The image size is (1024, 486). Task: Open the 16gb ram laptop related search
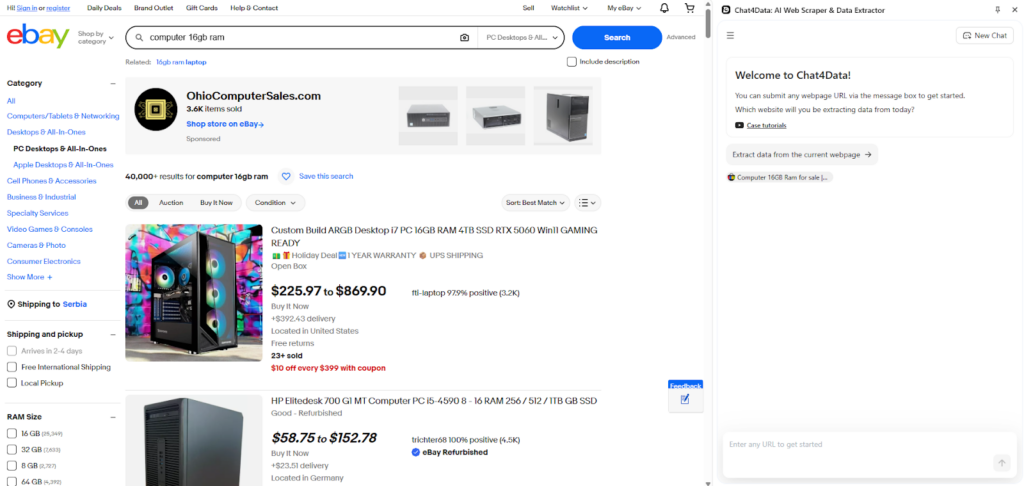coord(181,62)
